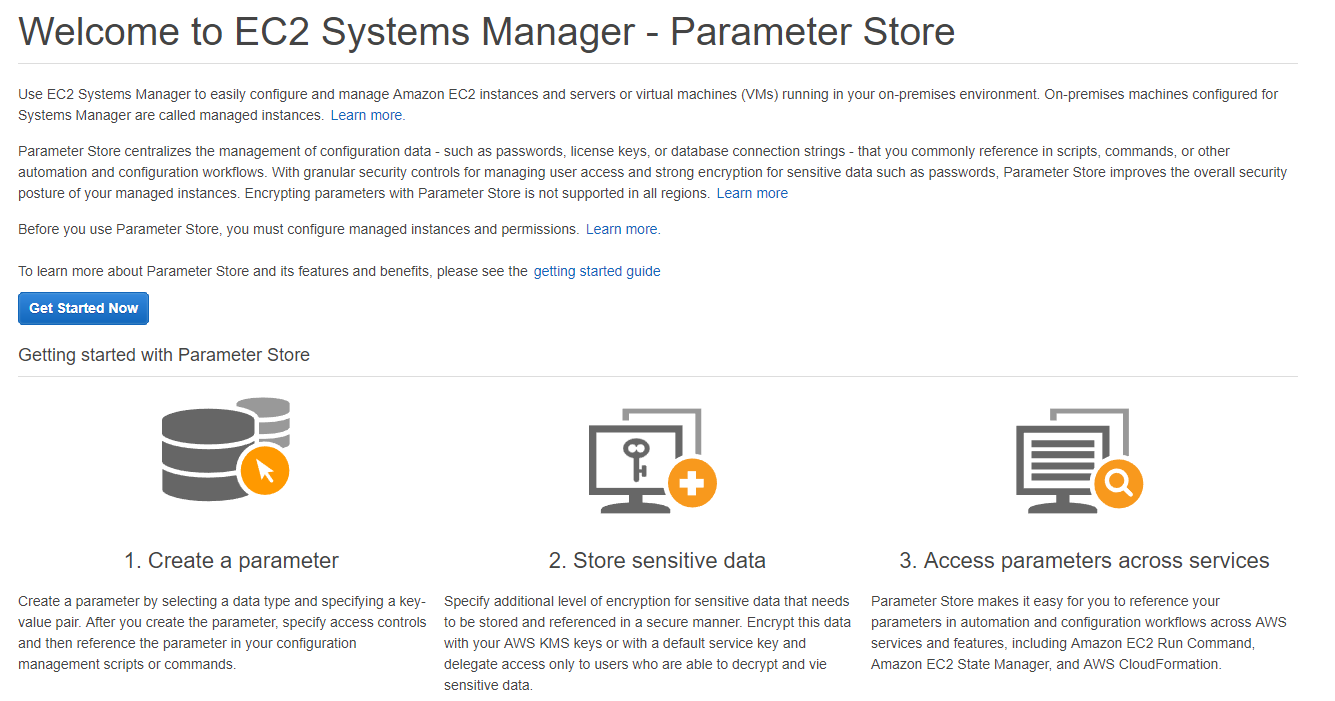Open Learn more link about encryption regions
The height and width of the screenshot is (701, 1335).
(752, 193)
